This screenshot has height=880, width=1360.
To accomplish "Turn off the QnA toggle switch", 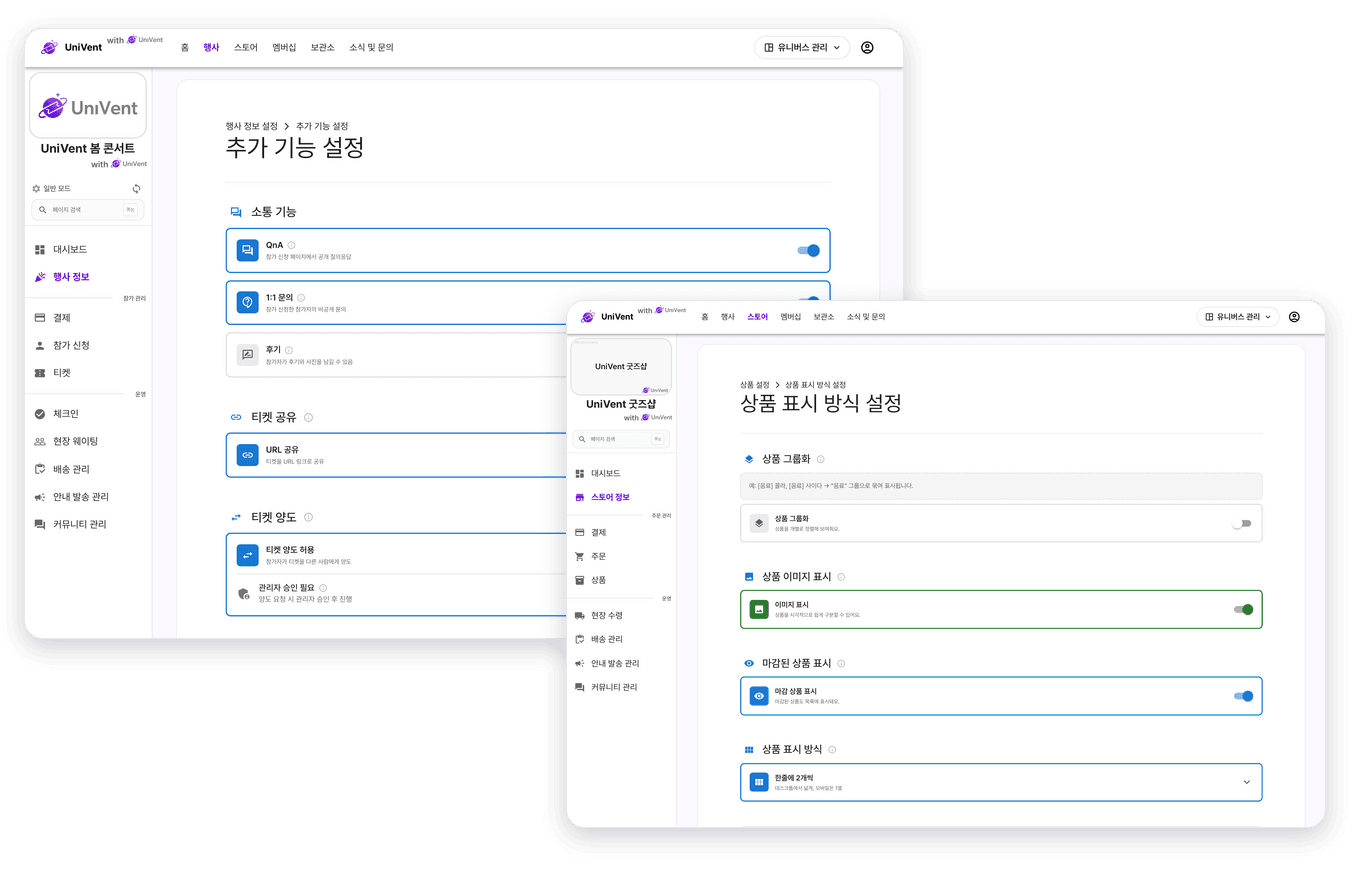I will coord(808,250).
